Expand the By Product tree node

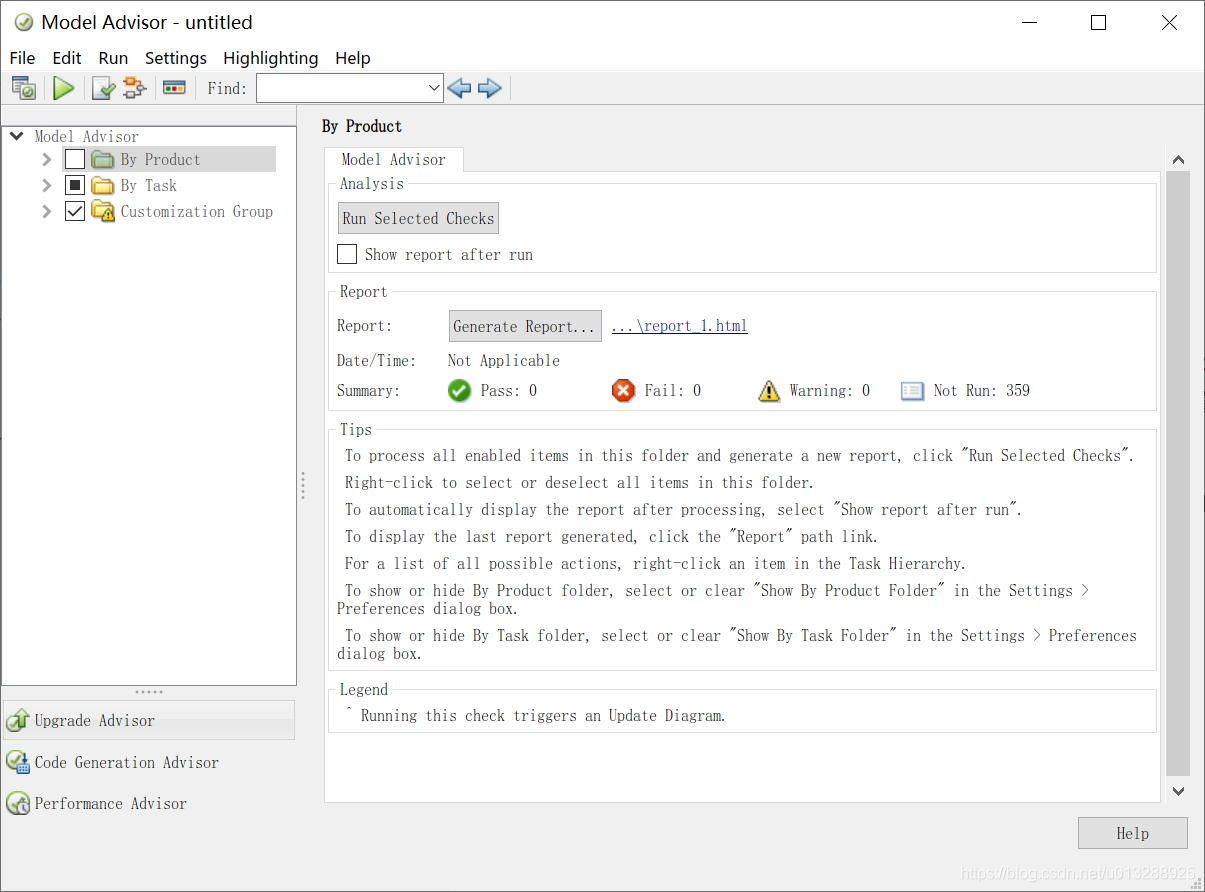click(x=46, y=159)
